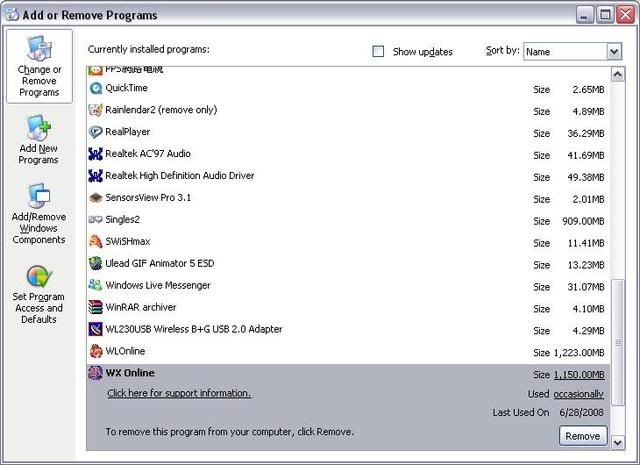Screen dimensions: 640x465
Task: Select the Windows Live Messenger icon
Action: click(96, 285)
